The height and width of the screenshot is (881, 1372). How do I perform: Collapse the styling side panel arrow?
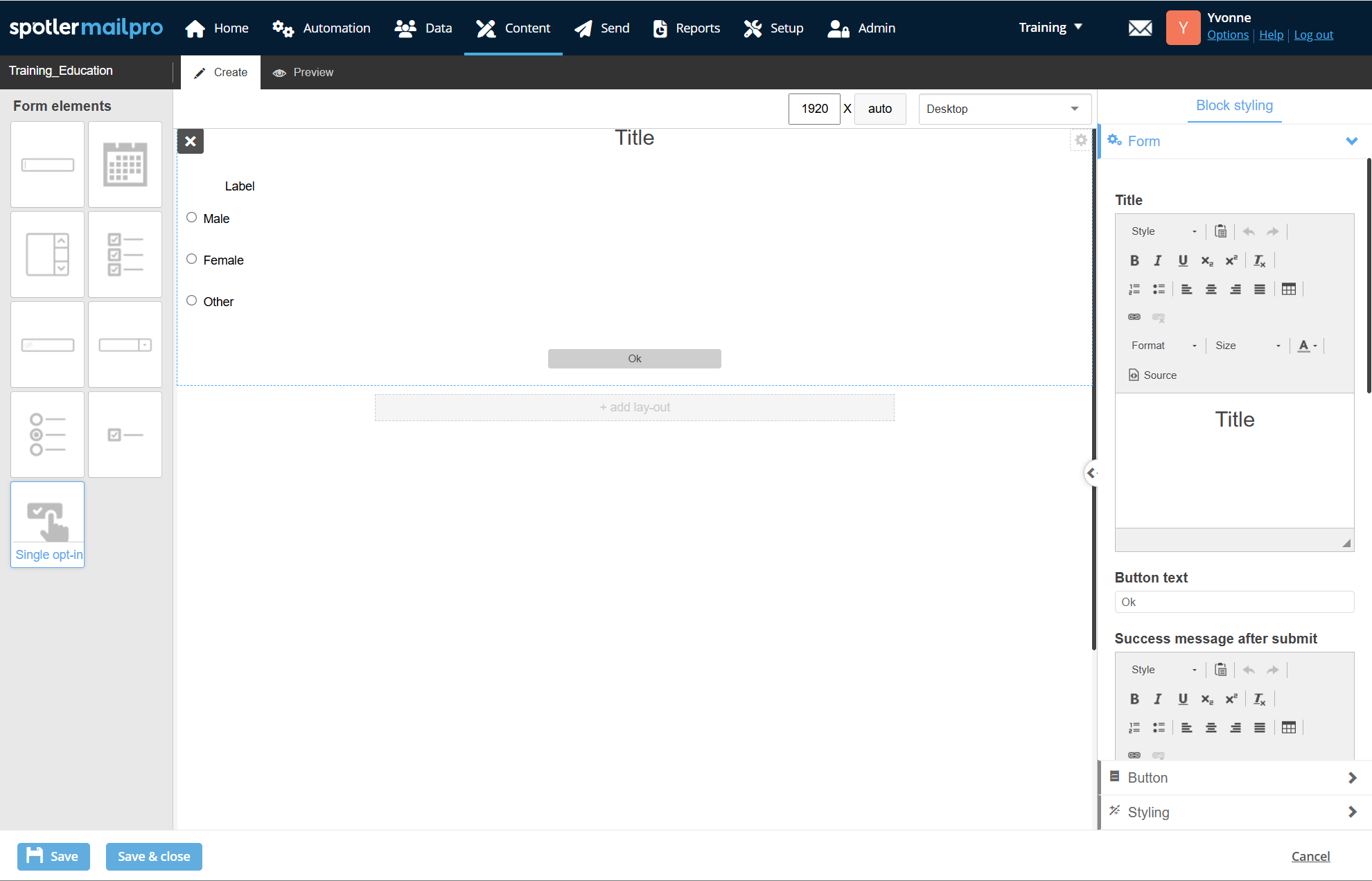1091,473
